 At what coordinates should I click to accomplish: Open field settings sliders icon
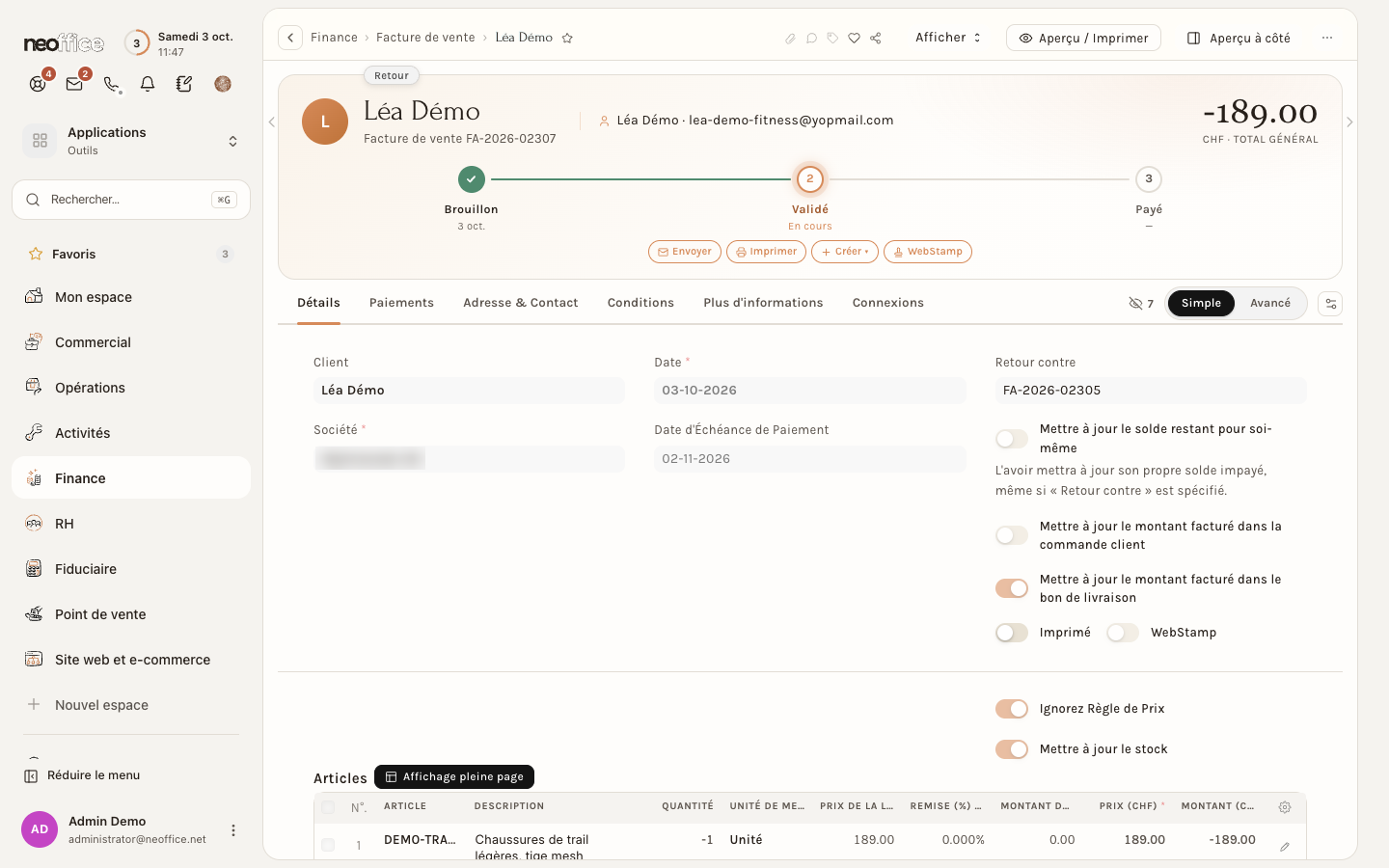(1330, 304)
